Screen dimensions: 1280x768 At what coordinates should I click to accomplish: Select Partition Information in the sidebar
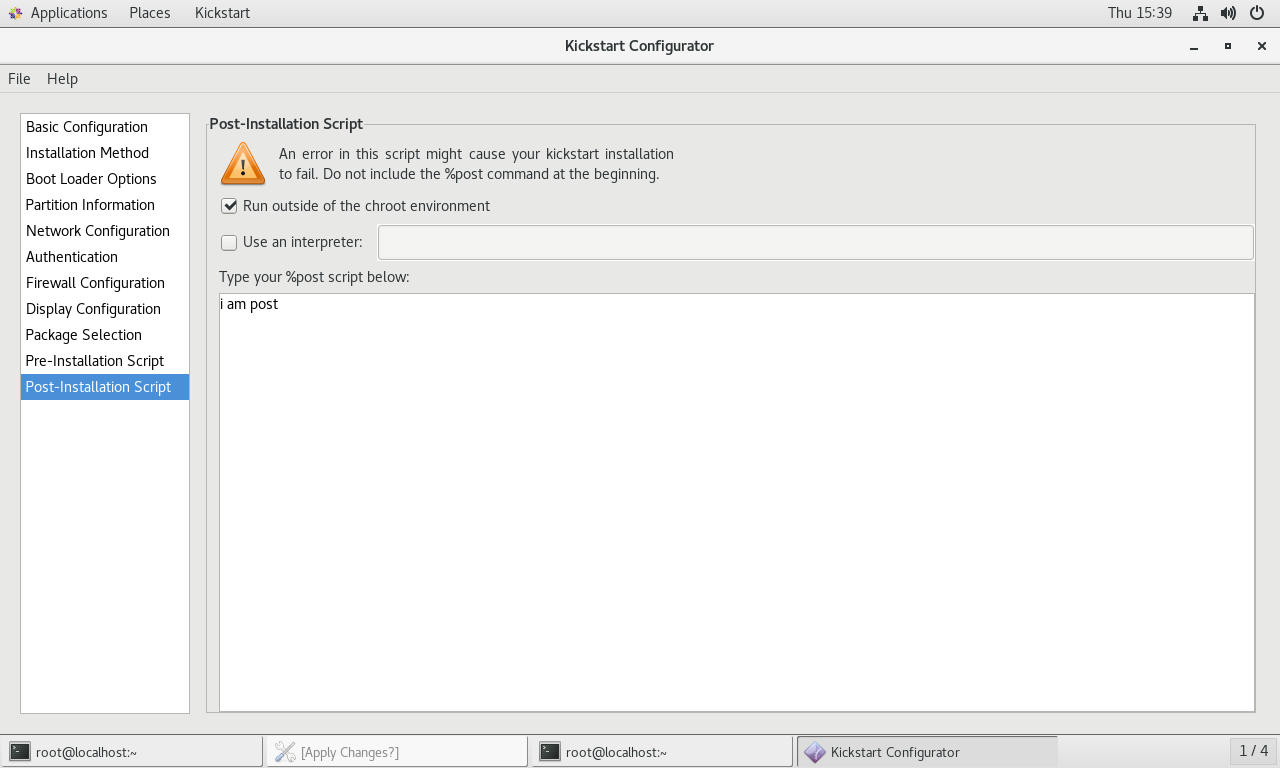coord(105,205)
